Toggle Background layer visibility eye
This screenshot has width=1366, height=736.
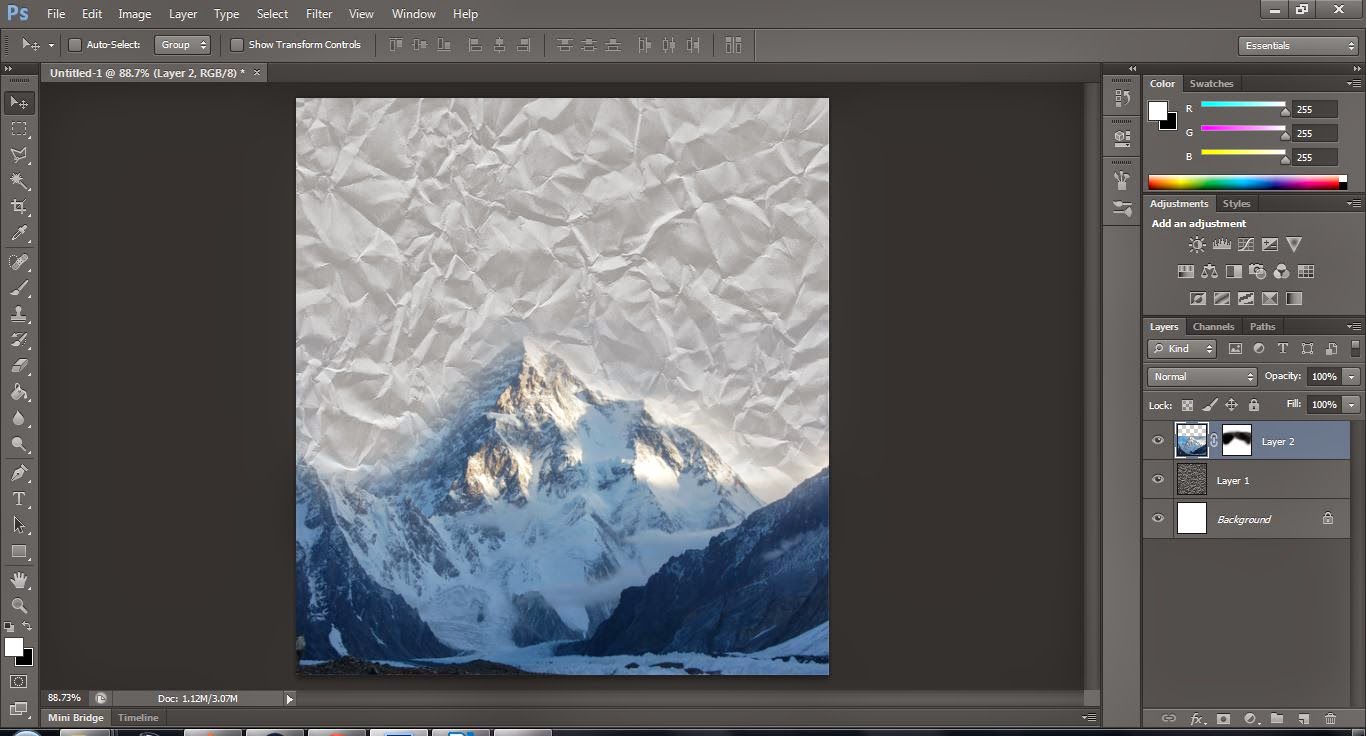click(1158, 519)
